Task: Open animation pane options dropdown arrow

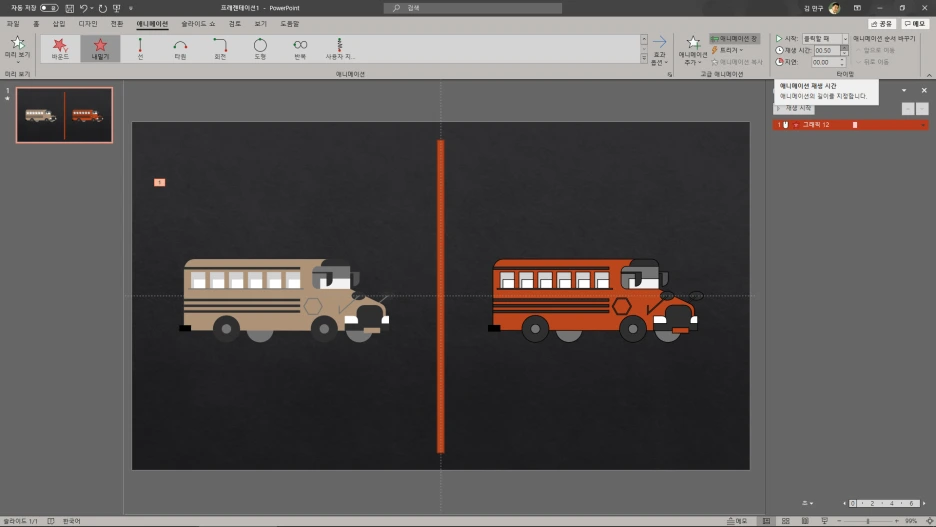Action: point(904,90)
